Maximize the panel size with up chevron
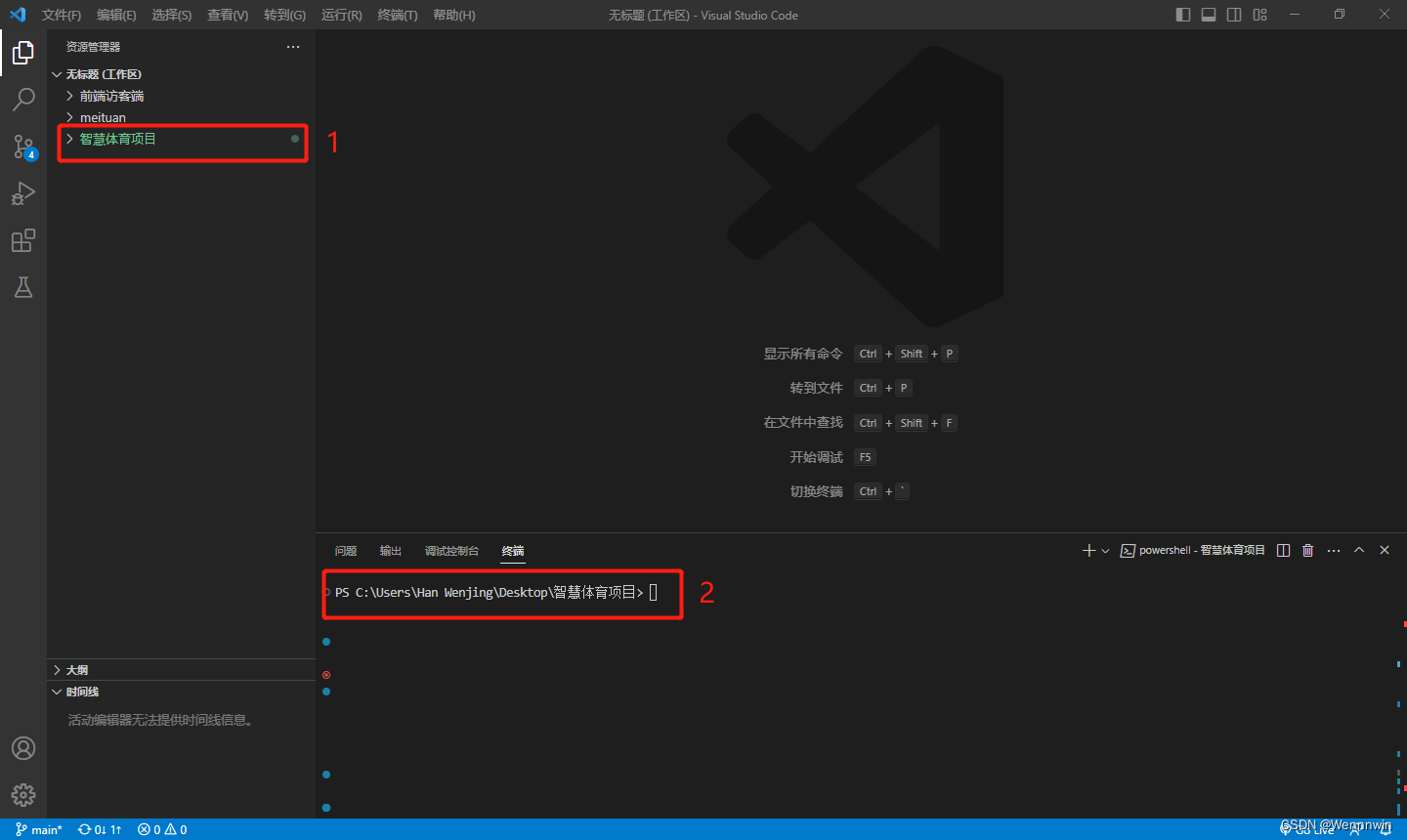Image resolution: width=1407 pixels, height=840 pixels. click(x=1359, y=551)
